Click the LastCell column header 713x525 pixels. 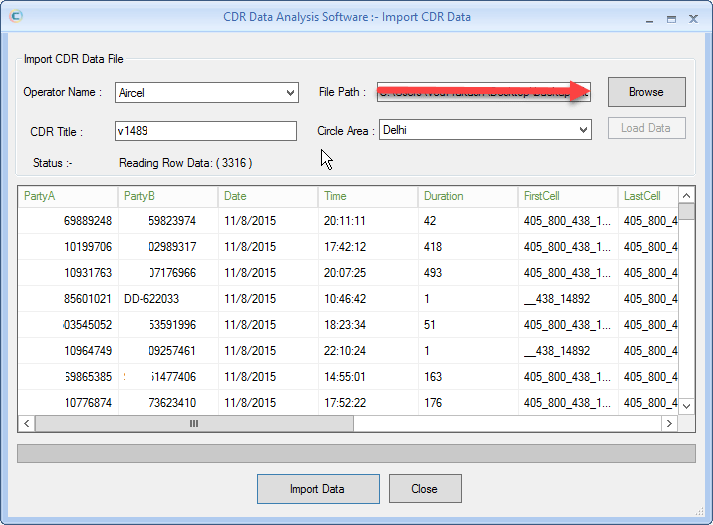(648, 196)
